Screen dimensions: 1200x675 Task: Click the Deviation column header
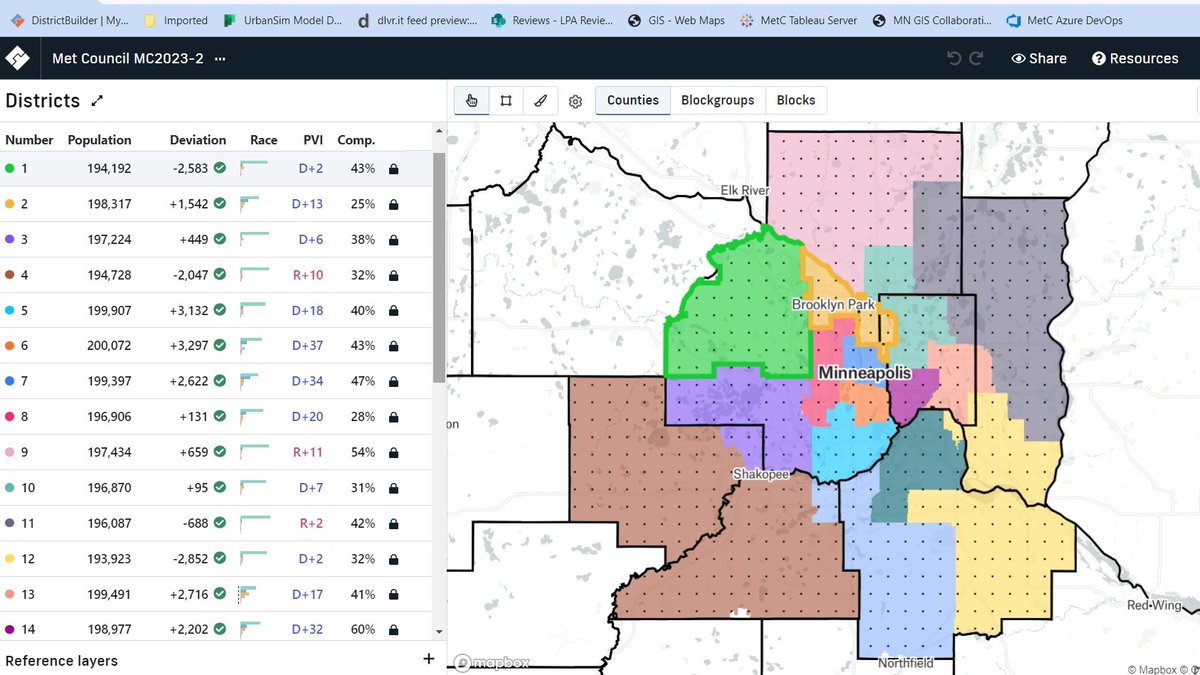(x=198, y=140)
